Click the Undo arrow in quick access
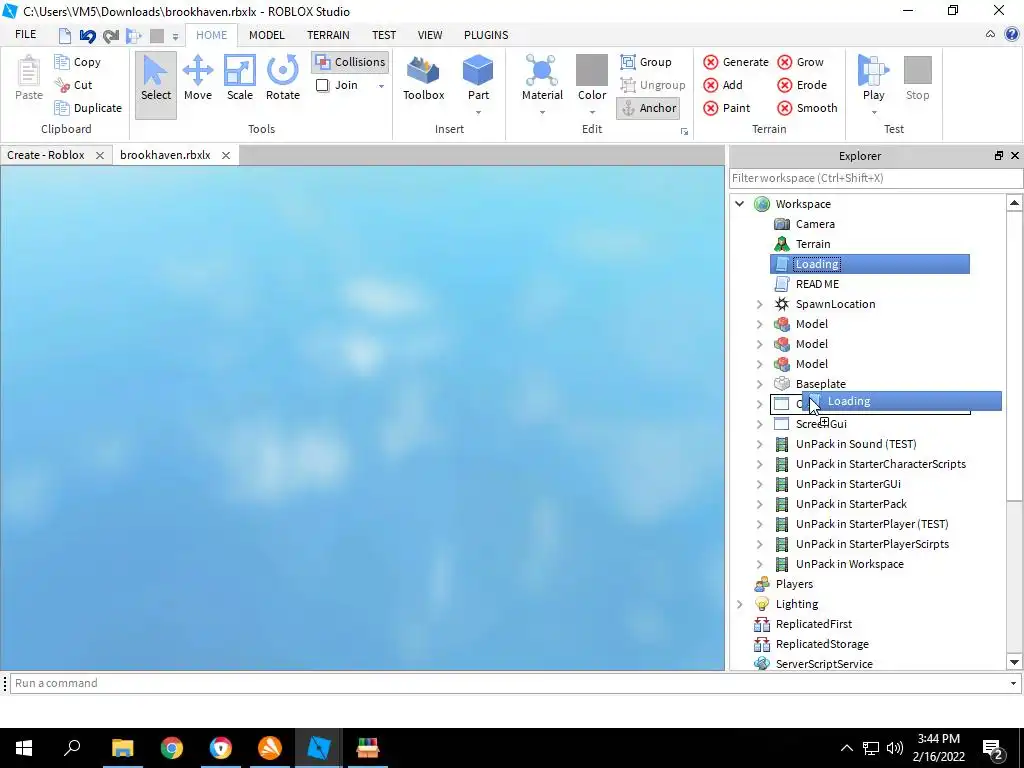 coord(88,35)
